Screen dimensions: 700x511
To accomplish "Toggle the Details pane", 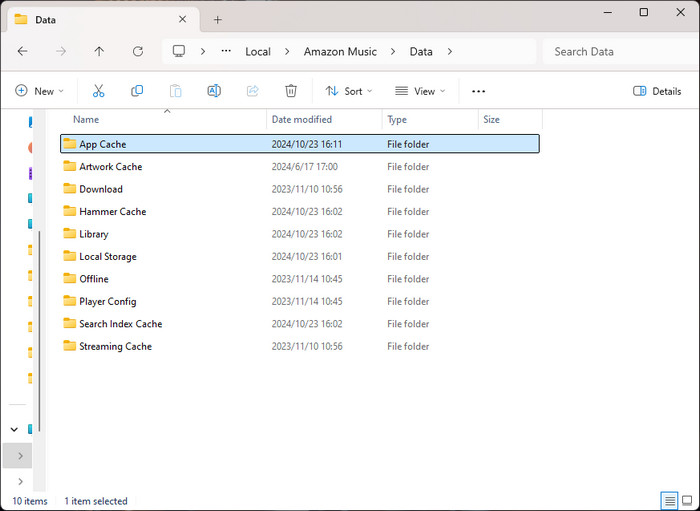I will [x=657, y=91].
